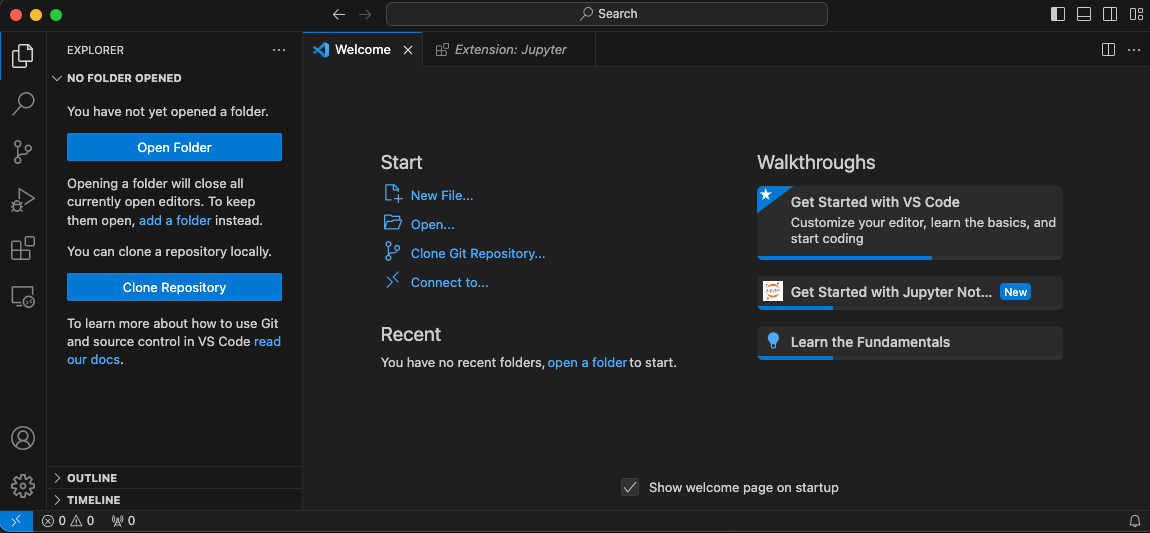Click Connect to... link
This screenshot has height=533, width=1150.
449,282
